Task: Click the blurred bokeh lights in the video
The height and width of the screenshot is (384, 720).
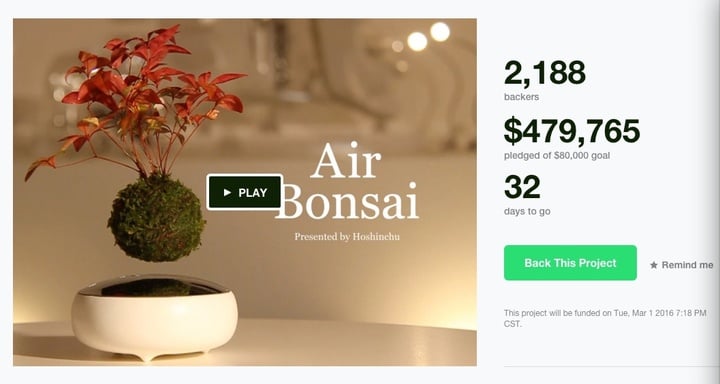Action: 428,37
